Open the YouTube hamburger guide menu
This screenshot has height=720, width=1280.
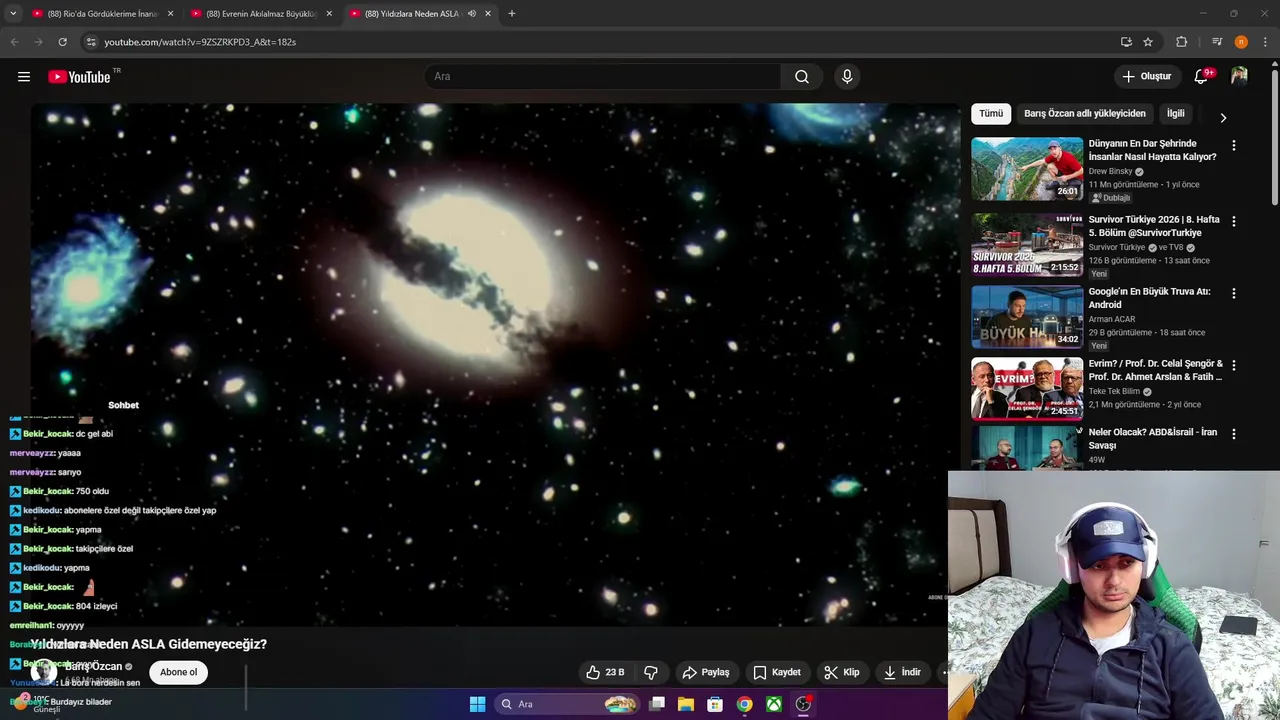24,77
